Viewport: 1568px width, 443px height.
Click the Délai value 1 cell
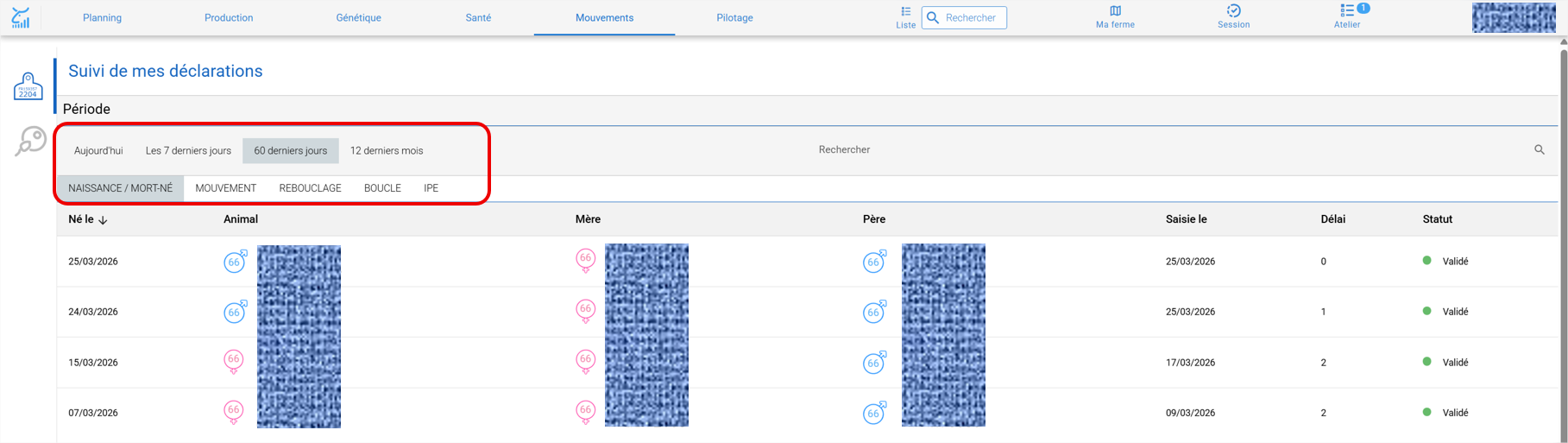coord(1323,312)
